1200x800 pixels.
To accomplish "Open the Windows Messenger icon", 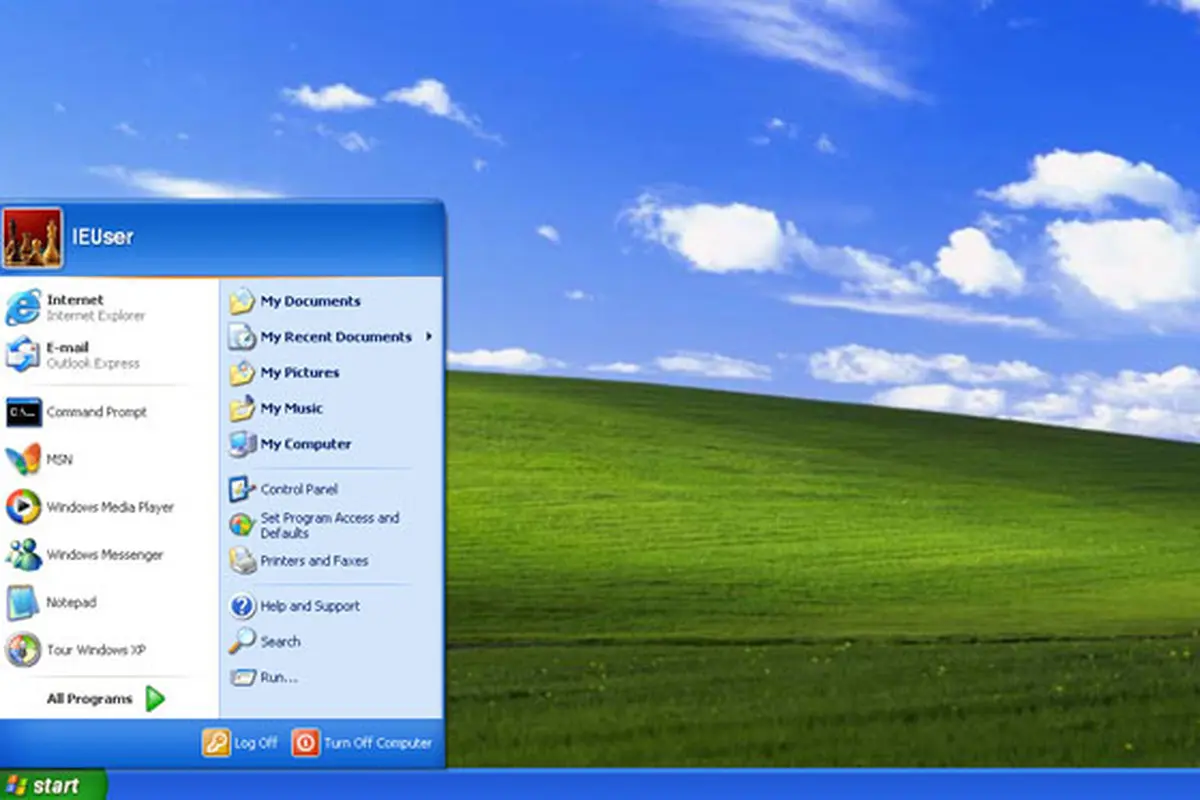I will 23,555.
